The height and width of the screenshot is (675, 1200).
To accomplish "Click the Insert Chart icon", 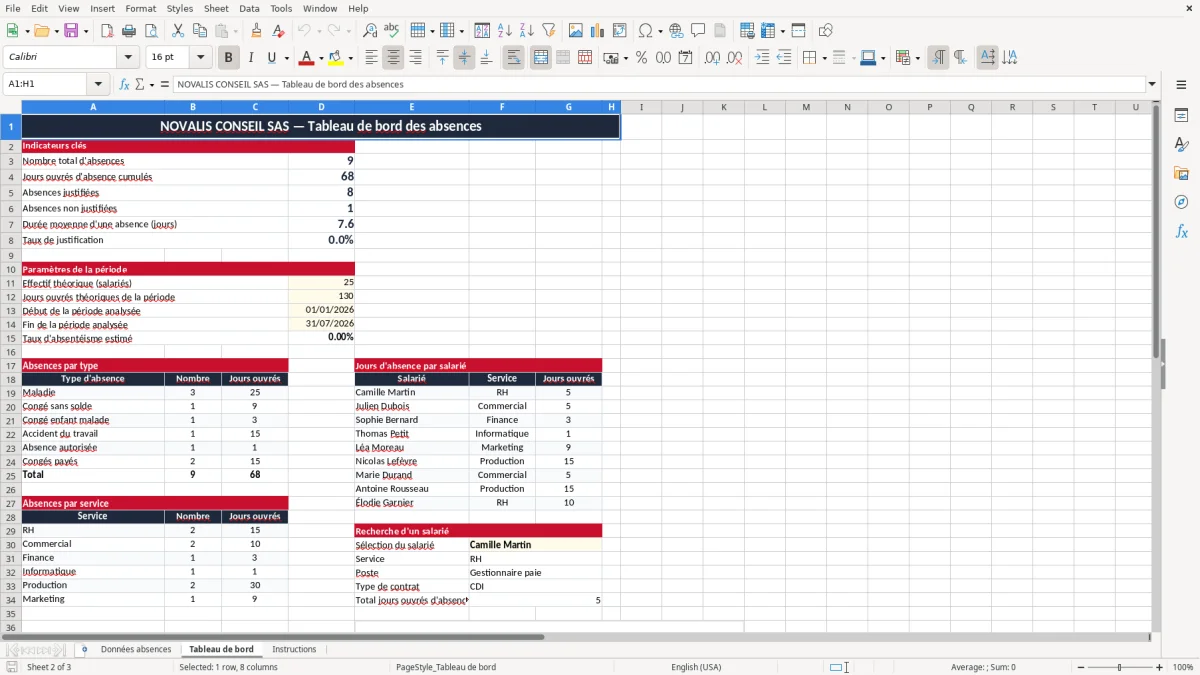I will pos(598,31).
